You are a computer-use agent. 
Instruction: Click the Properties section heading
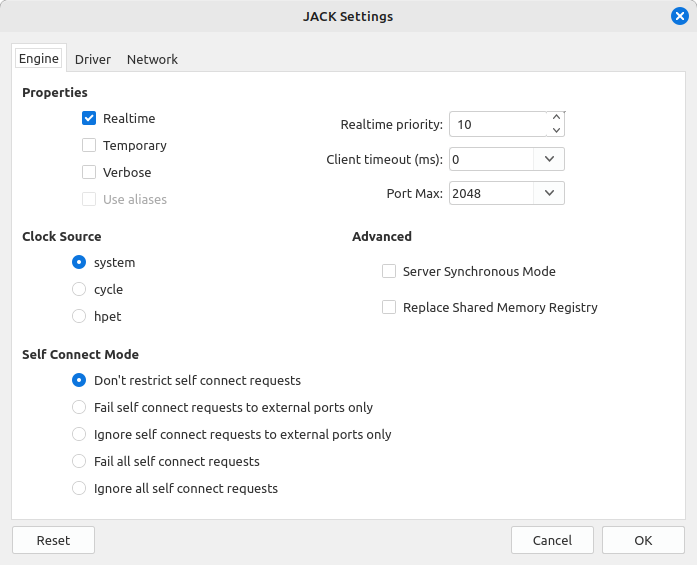pos(55,92)
